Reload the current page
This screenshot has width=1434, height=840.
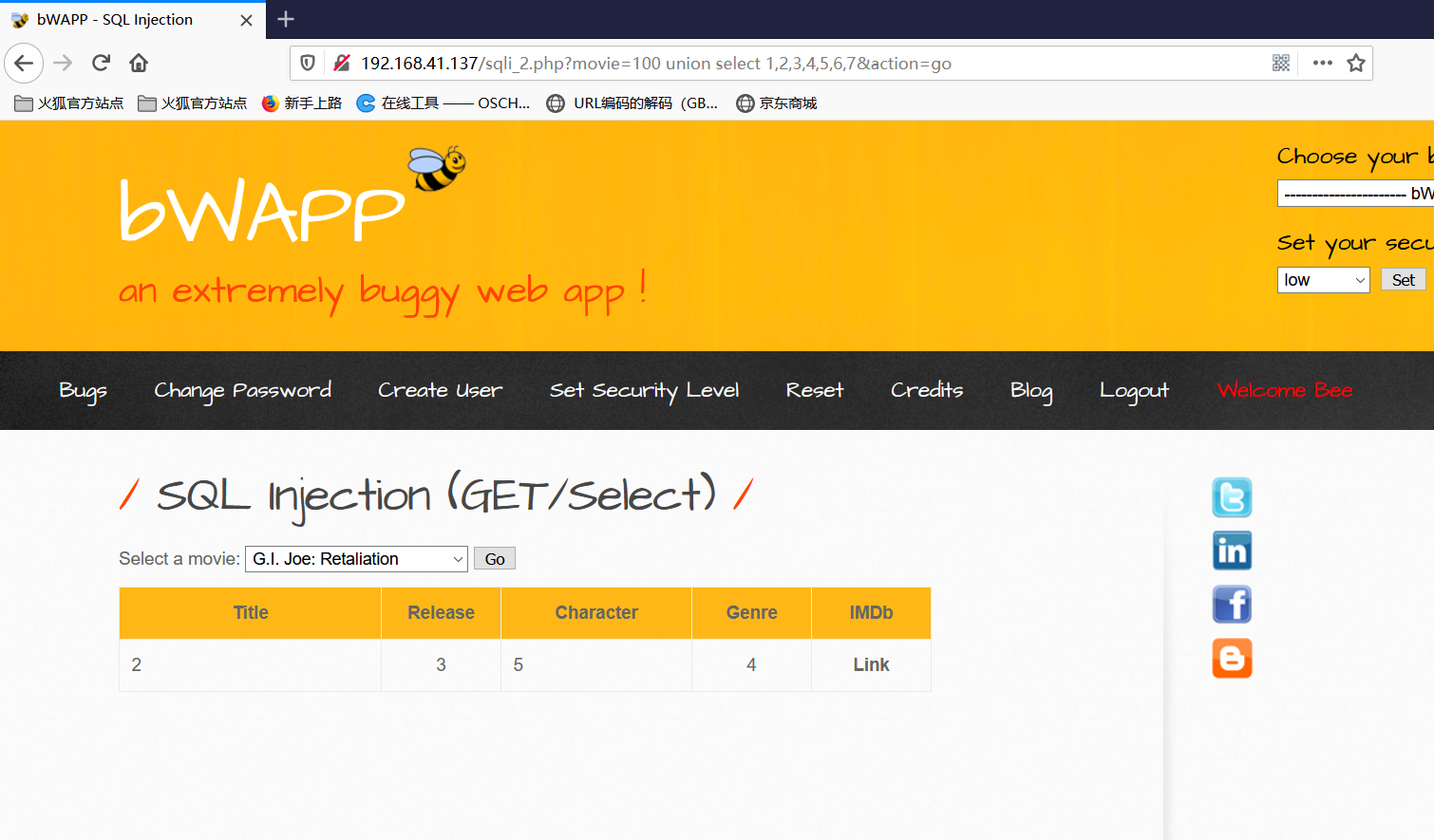point(101,64)
